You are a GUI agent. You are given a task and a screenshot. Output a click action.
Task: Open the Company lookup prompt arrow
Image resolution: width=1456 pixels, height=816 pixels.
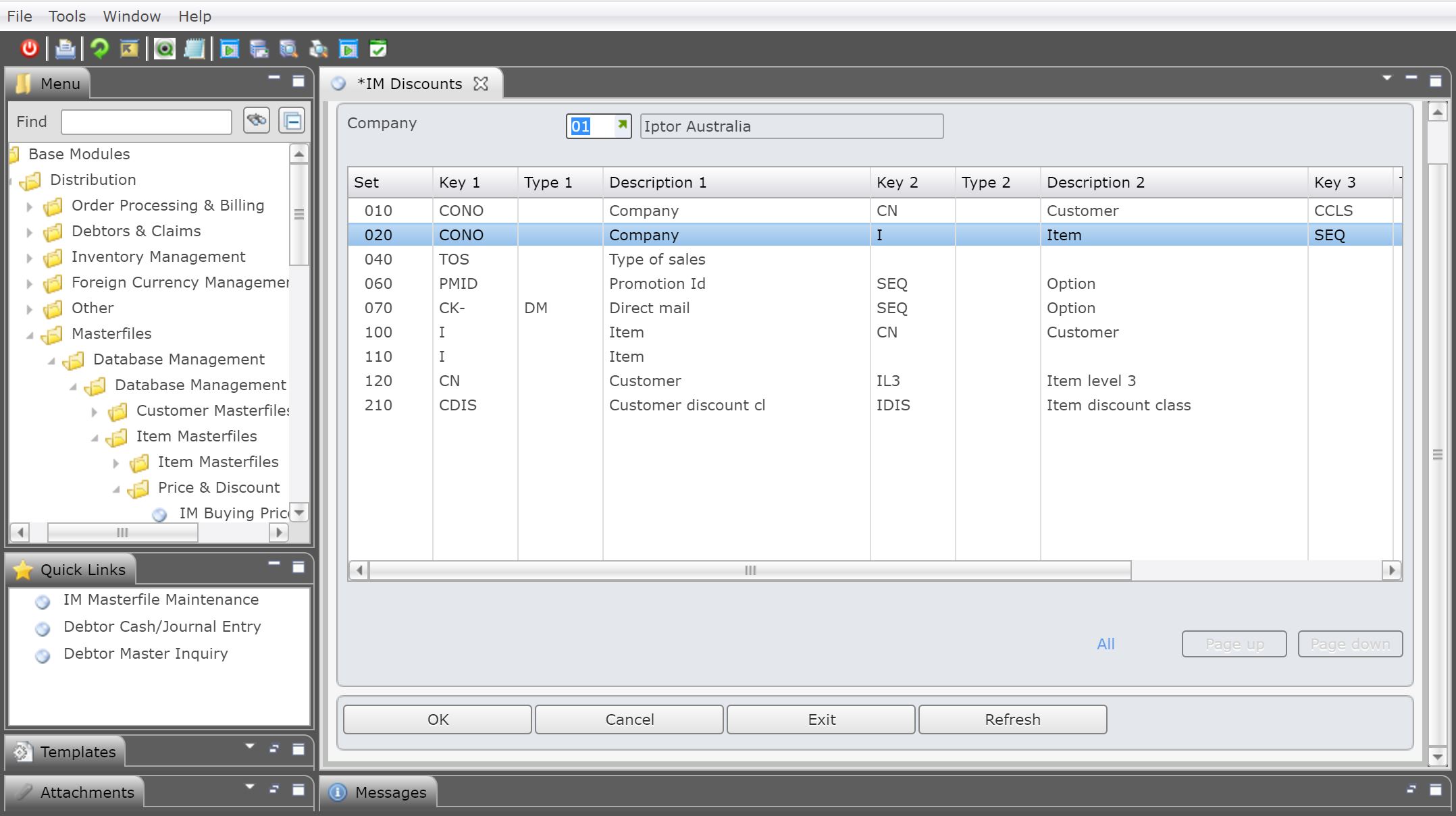[622, 125]
